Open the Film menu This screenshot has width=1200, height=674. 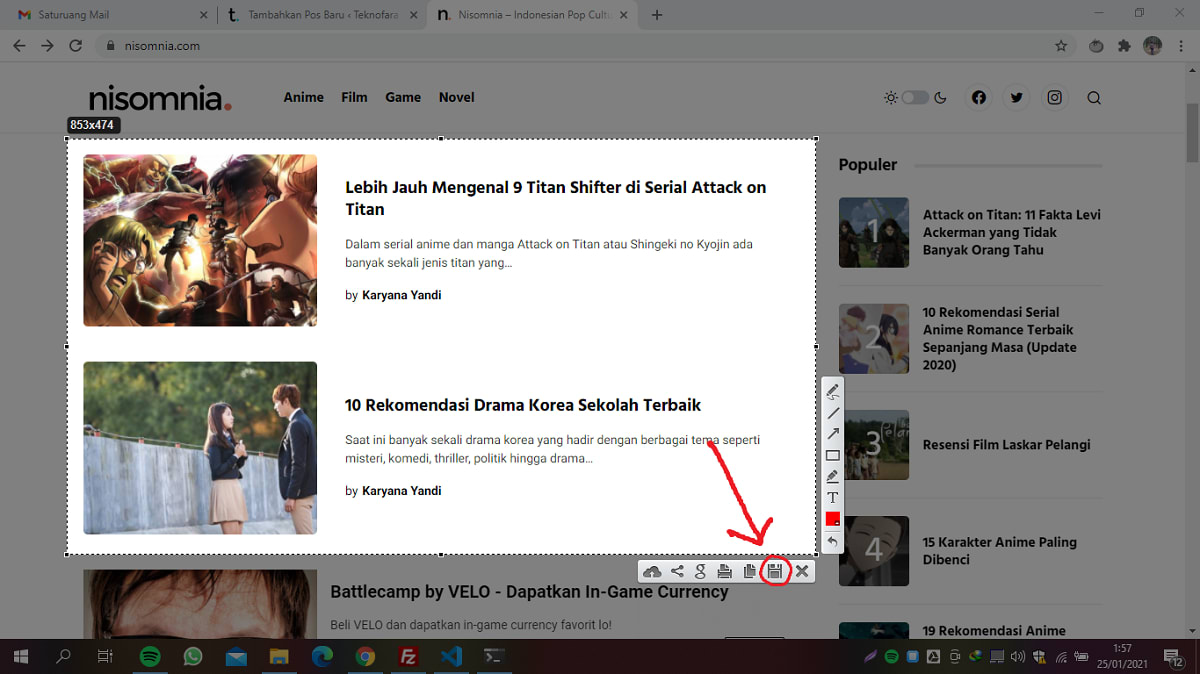click(x=354, y=97)
